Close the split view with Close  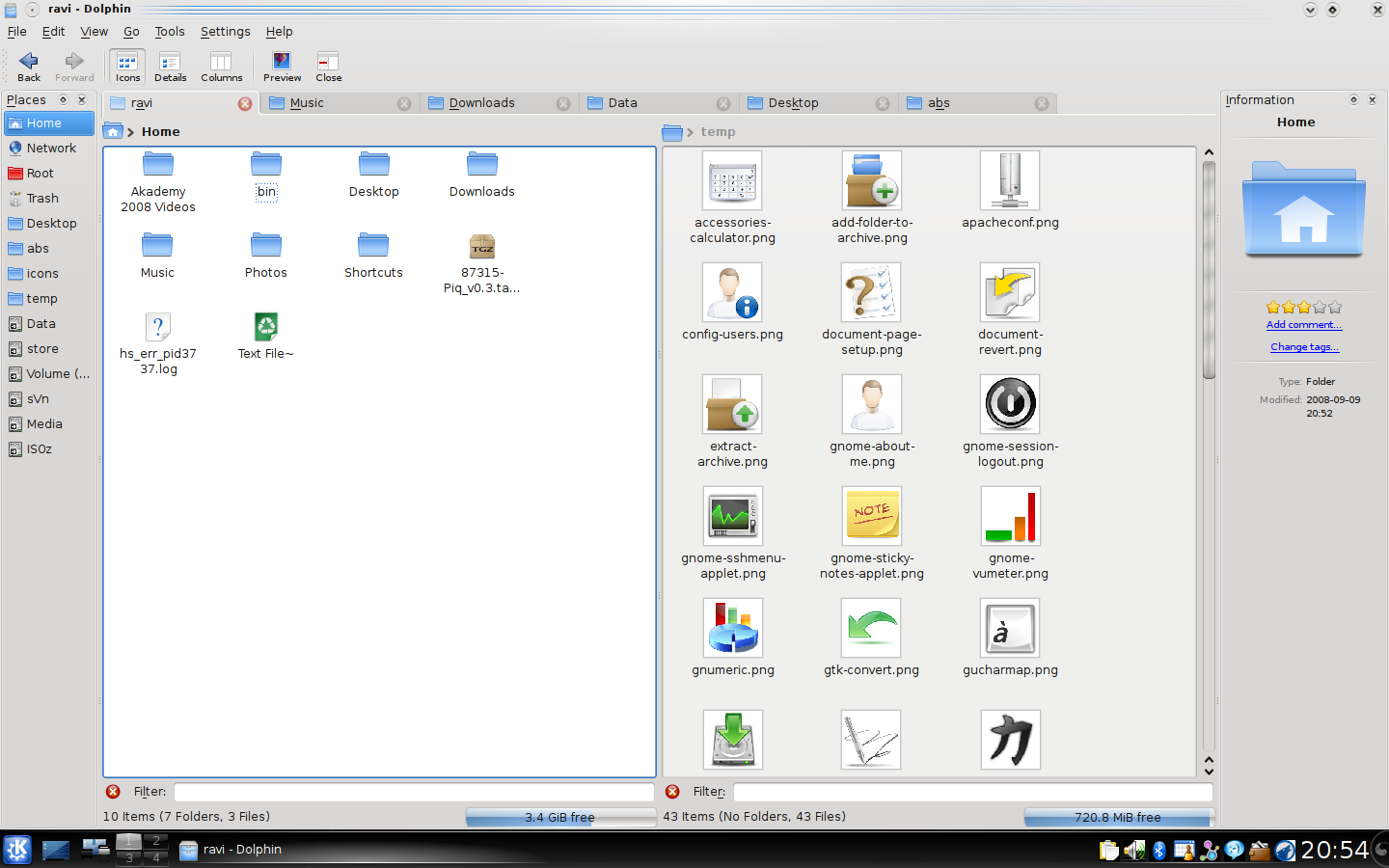click(328, 67)
